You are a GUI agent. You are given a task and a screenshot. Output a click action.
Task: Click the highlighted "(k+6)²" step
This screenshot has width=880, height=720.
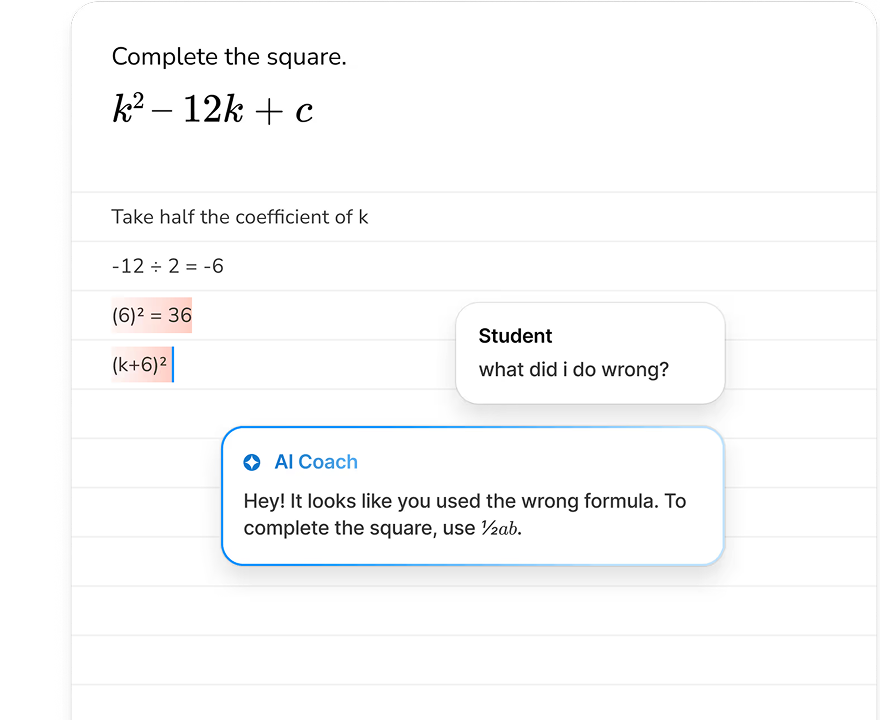[x=139, y=365]
